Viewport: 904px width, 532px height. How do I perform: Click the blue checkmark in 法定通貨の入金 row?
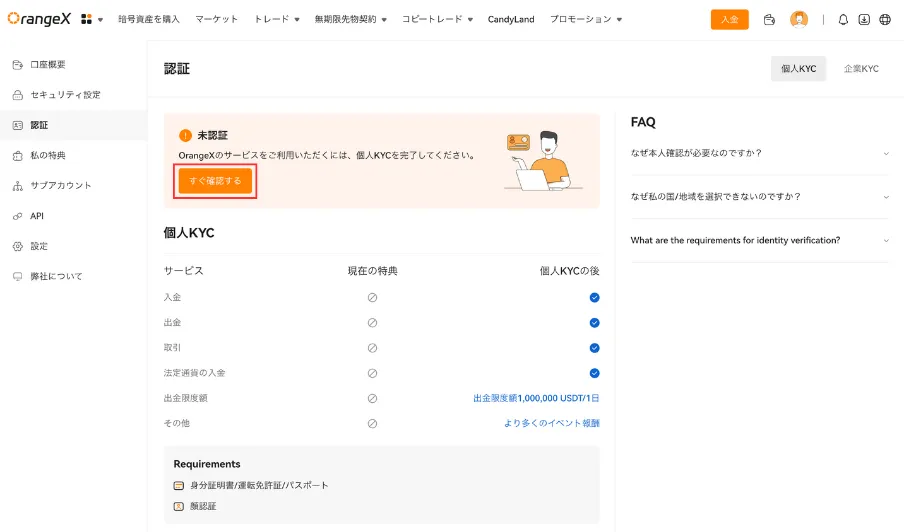pos(594,373)
